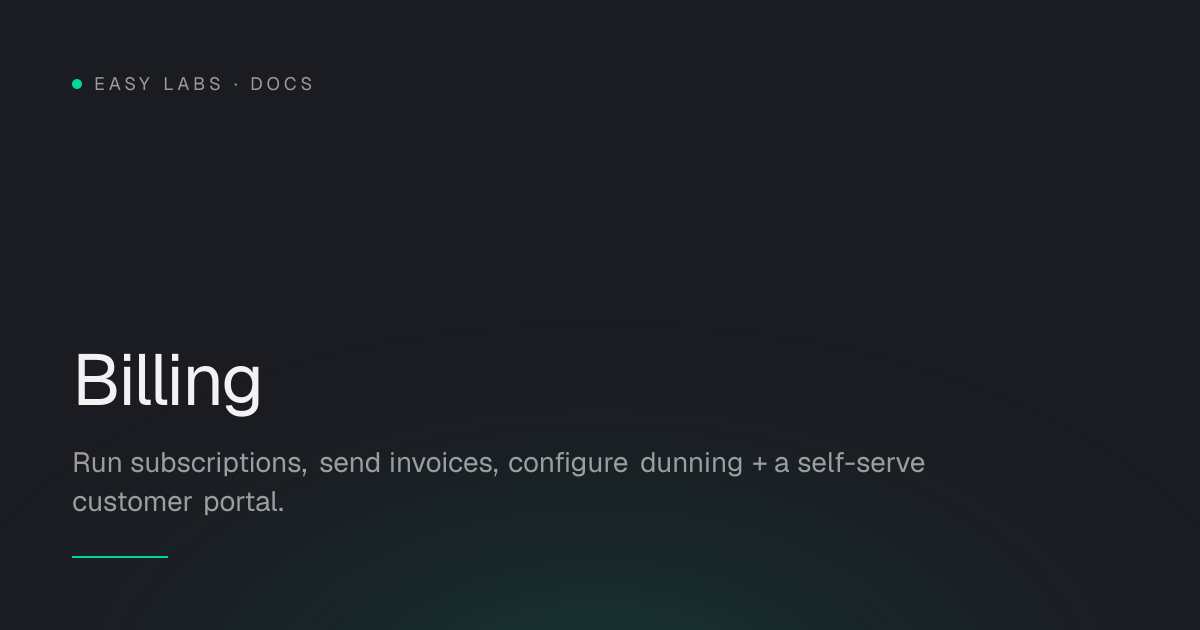The width and height of the screenshot is (1200, 630).
Task: Click the word LABS in the header
Action: coord(193,84)
